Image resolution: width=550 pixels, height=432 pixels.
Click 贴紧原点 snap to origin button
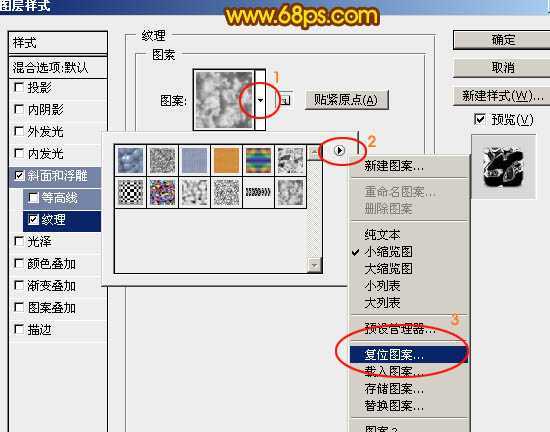(x=347, y=100)
